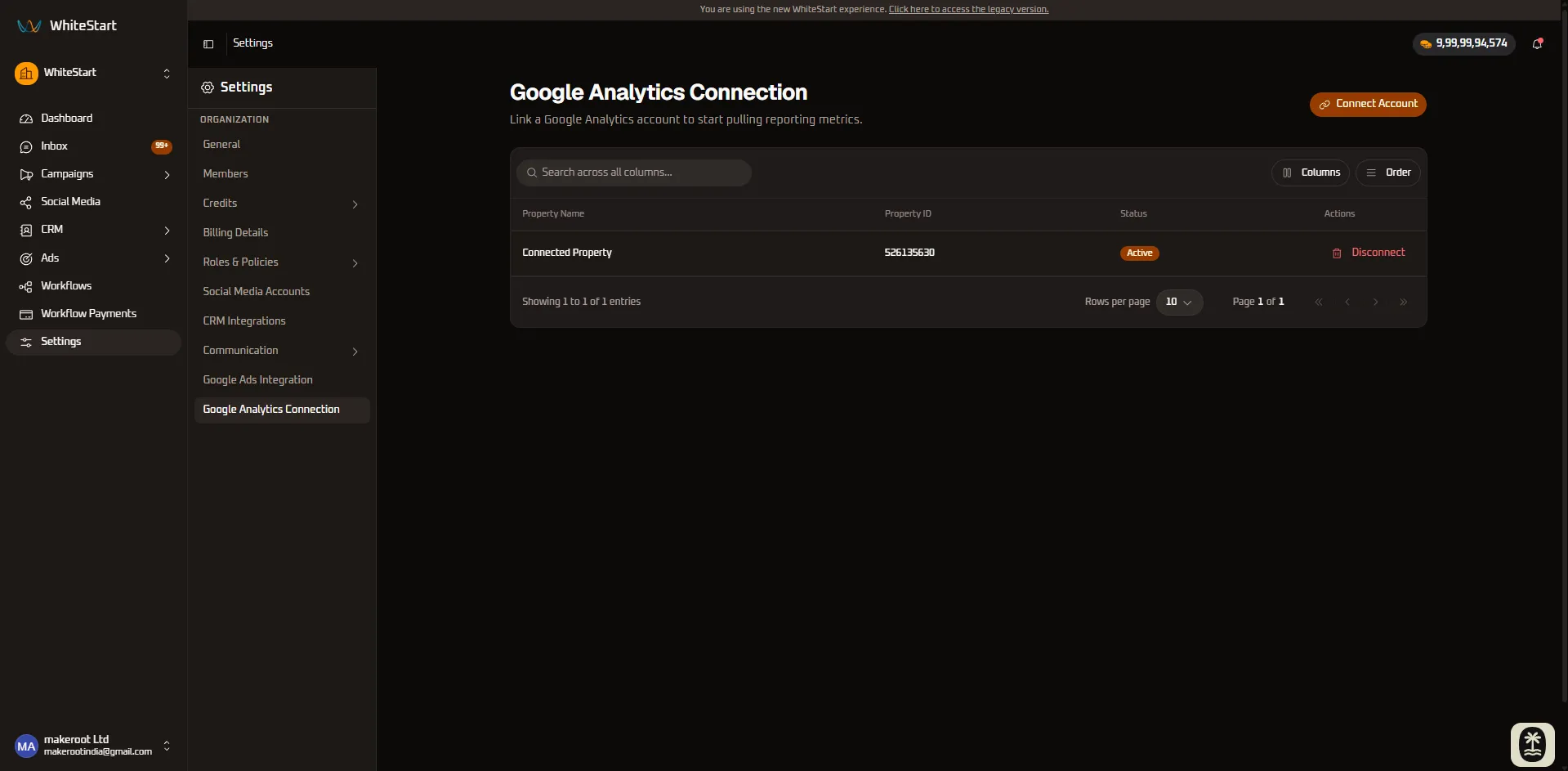
Task: Click the Active status badge
Action: (1139, 253)
